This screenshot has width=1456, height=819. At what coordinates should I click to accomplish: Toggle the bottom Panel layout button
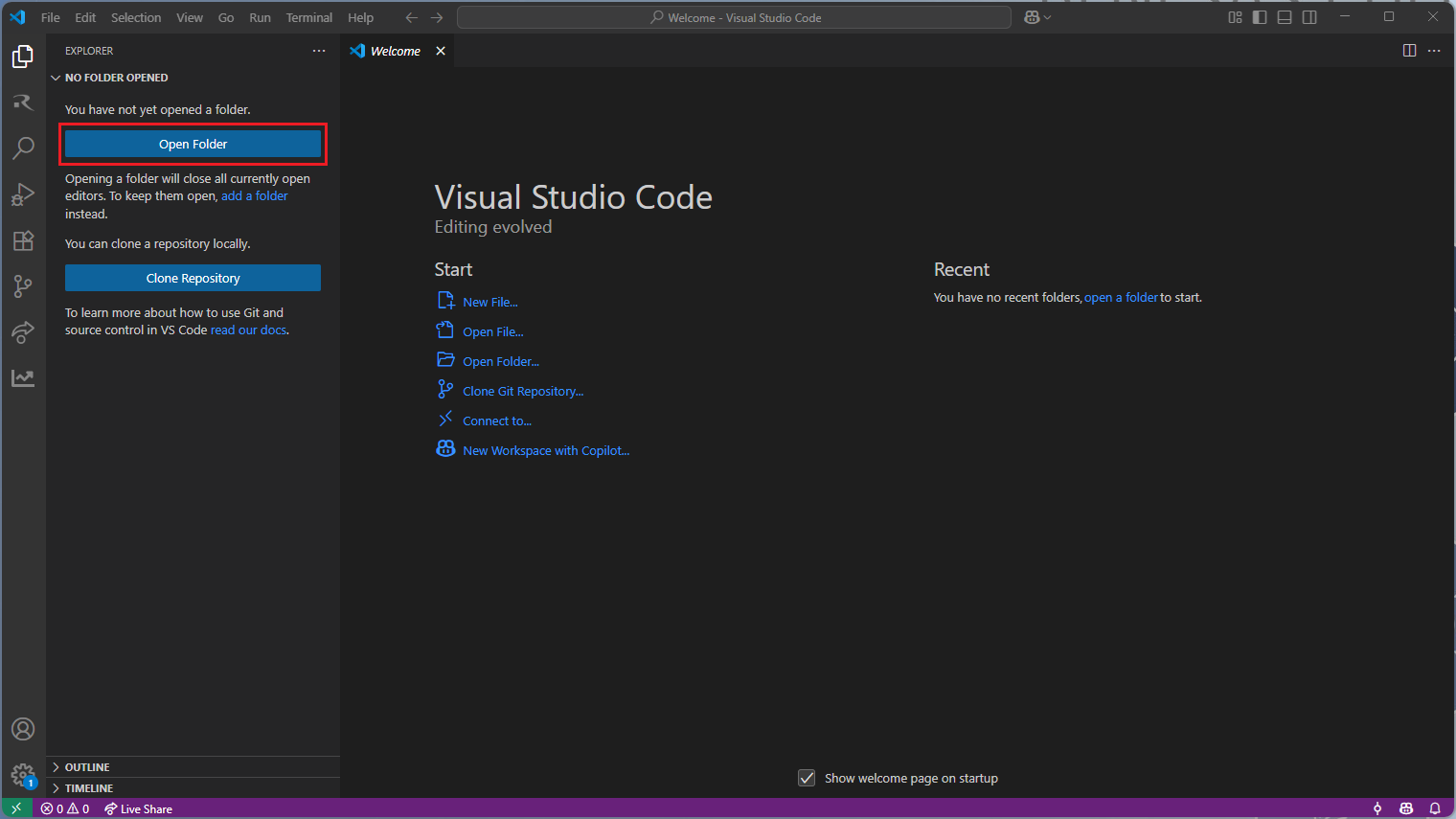pos(1285,17)
